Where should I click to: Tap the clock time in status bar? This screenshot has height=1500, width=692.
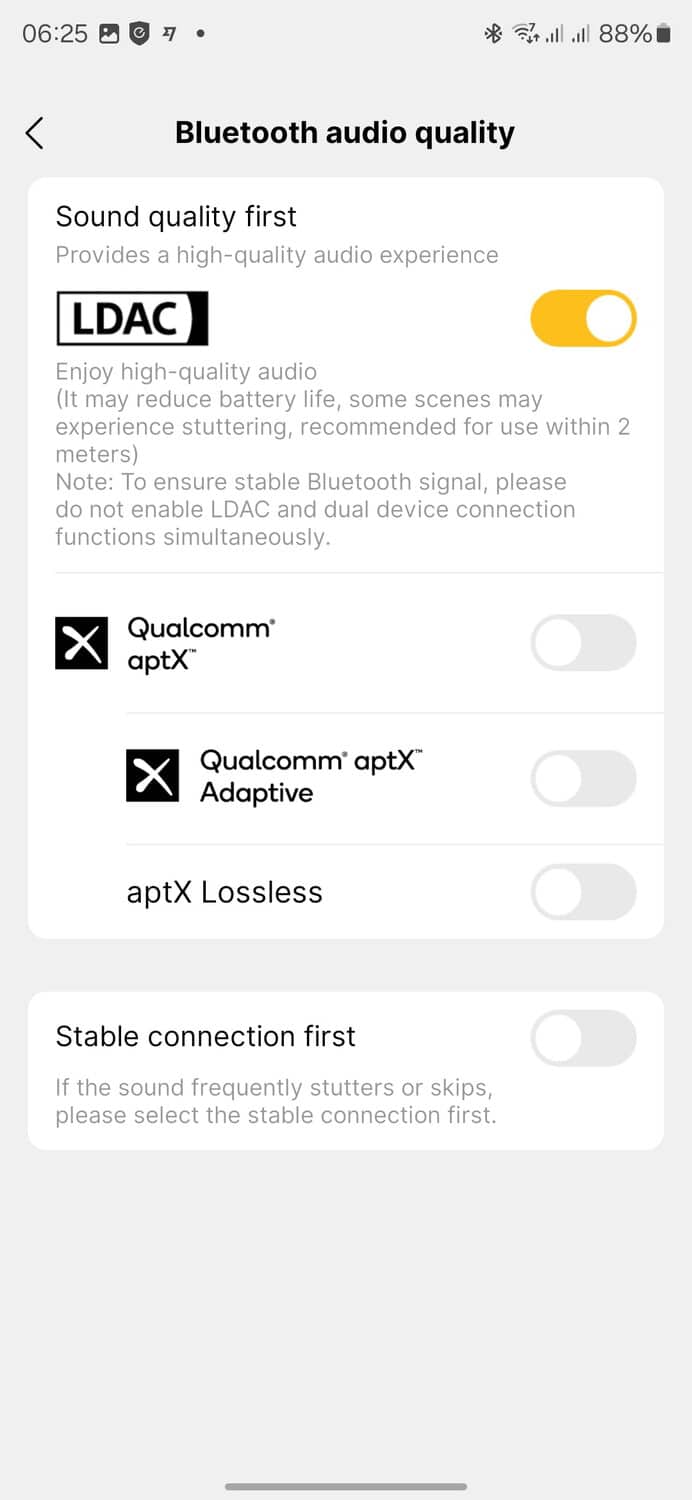click(x=55, y=34)
